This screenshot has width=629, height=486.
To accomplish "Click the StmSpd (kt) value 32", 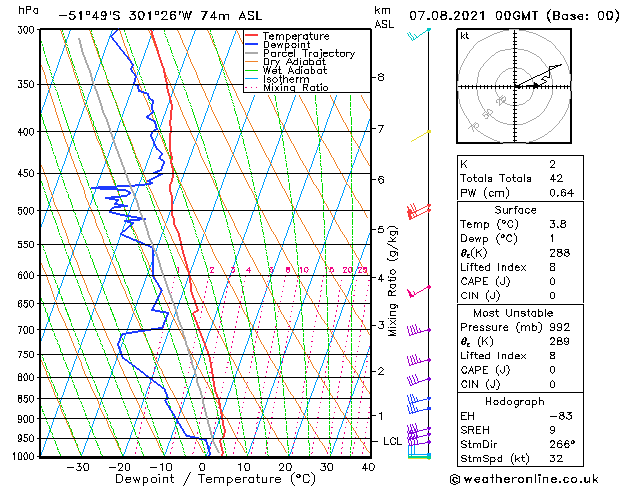I will [556, 459].
